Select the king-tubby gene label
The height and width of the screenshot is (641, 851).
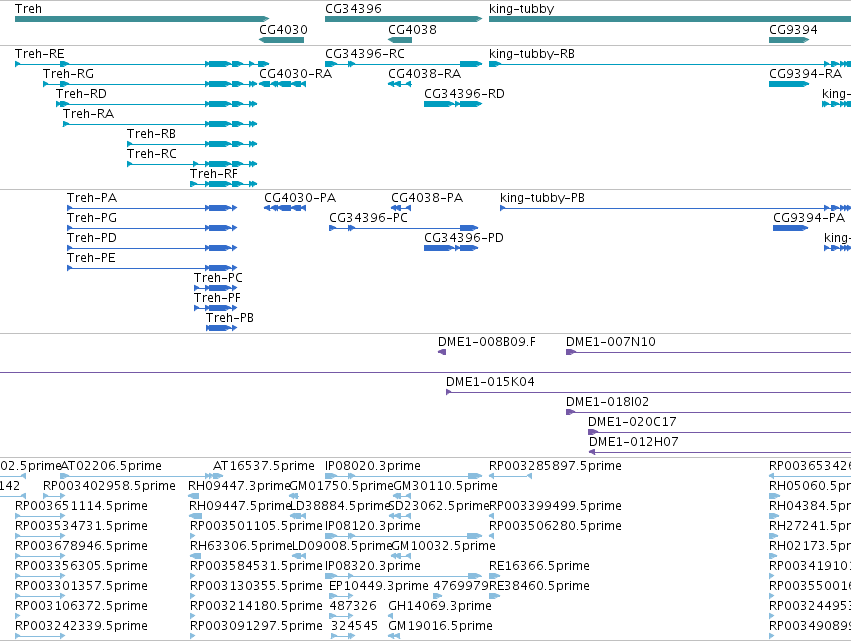coord(521,9)
